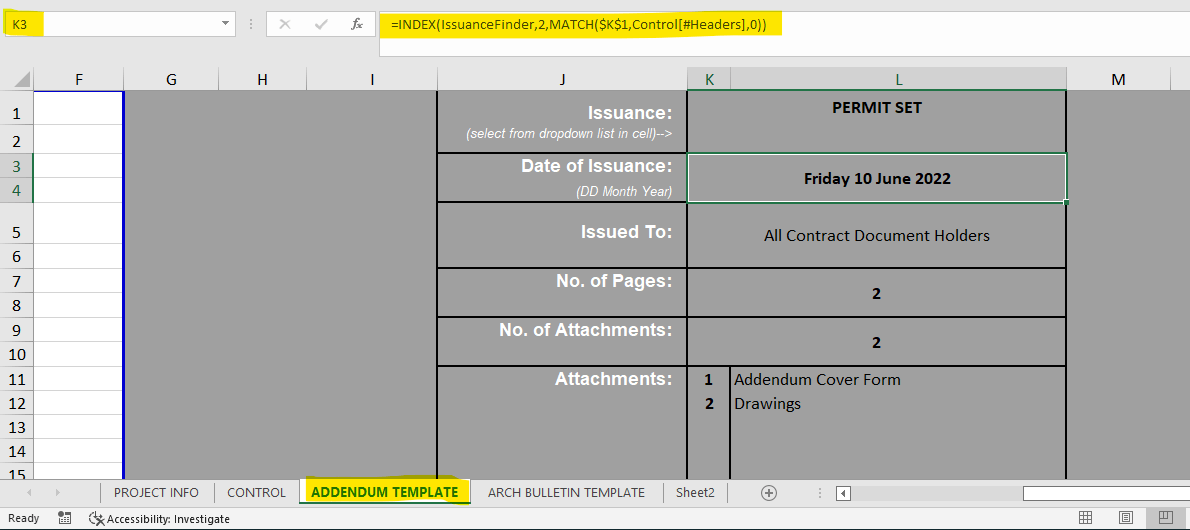Click the Friday 10 June 2022 date cell
1190x530 pixels.
pyautogui.click(x=877, y=178)
